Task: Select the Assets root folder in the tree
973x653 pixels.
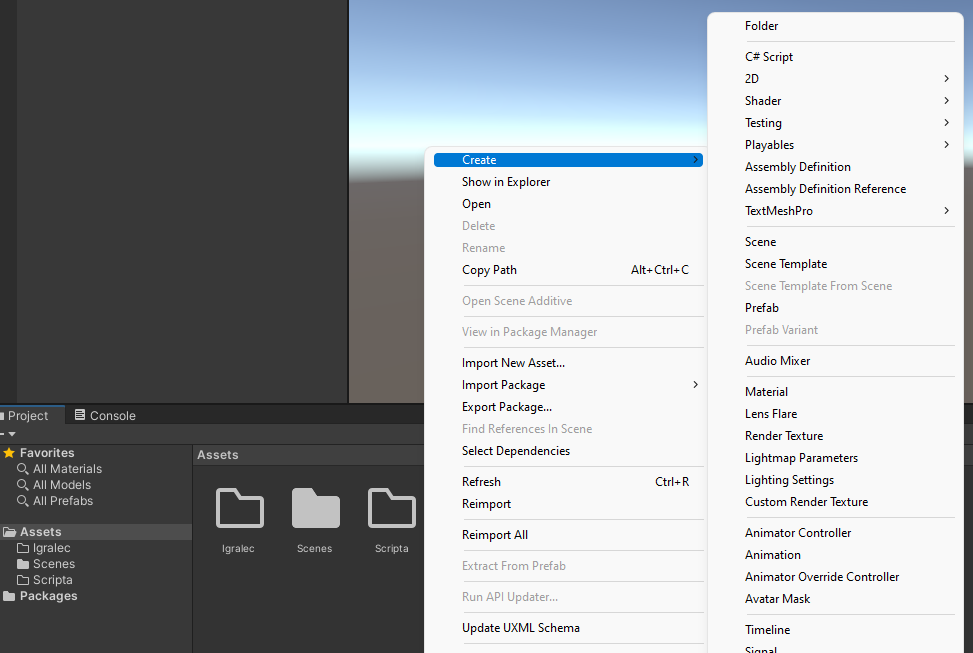Action: (40, 532)
